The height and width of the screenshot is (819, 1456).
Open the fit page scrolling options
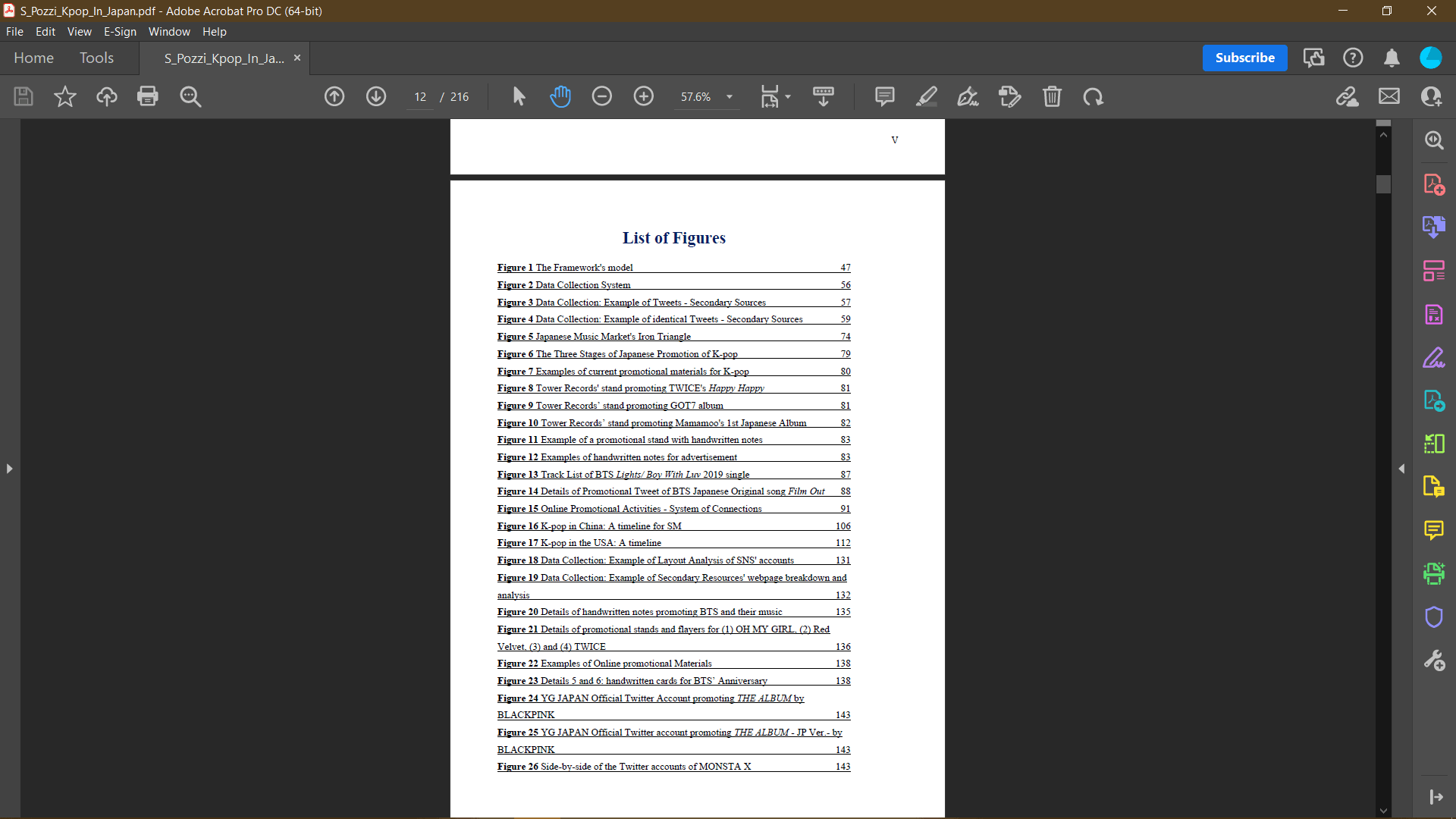click(x=775, y=96)
